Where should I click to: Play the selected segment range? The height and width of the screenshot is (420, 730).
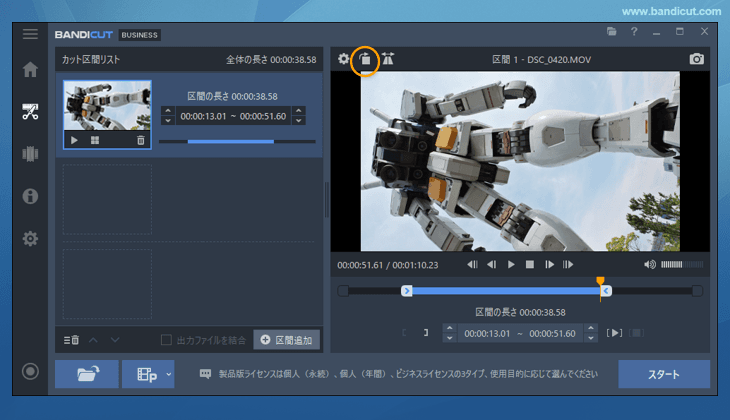[x=615, y=333]
